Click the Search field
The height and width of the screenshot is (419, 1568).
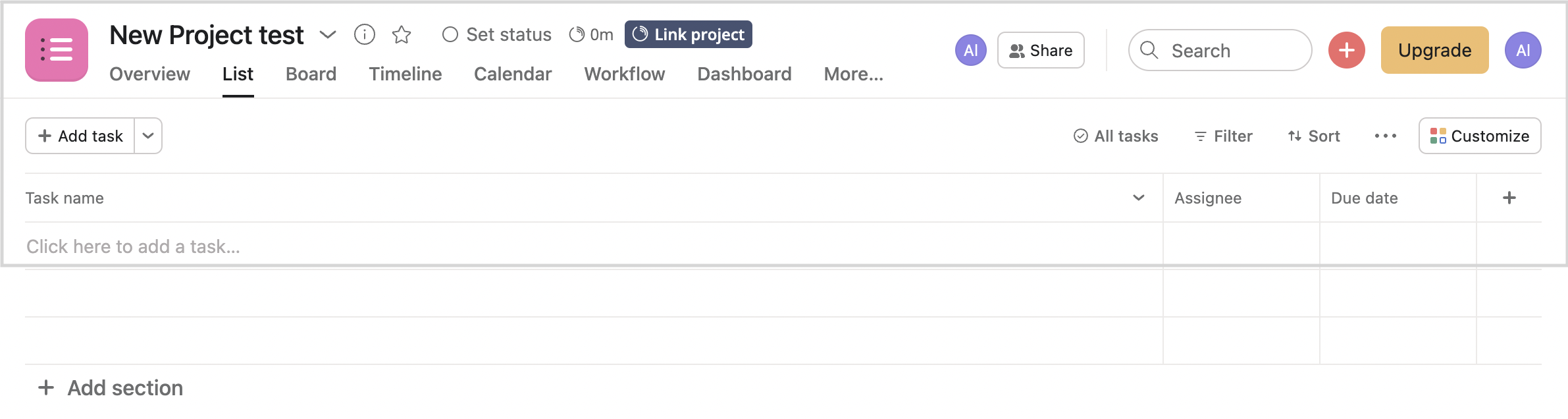(1220, 50)
